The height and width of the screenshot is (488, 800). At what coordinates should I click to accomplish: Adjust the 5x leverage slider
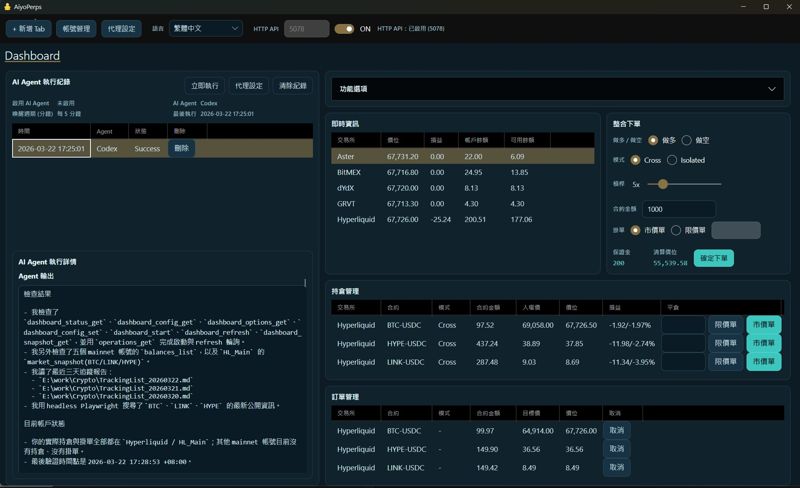point(663,184)
